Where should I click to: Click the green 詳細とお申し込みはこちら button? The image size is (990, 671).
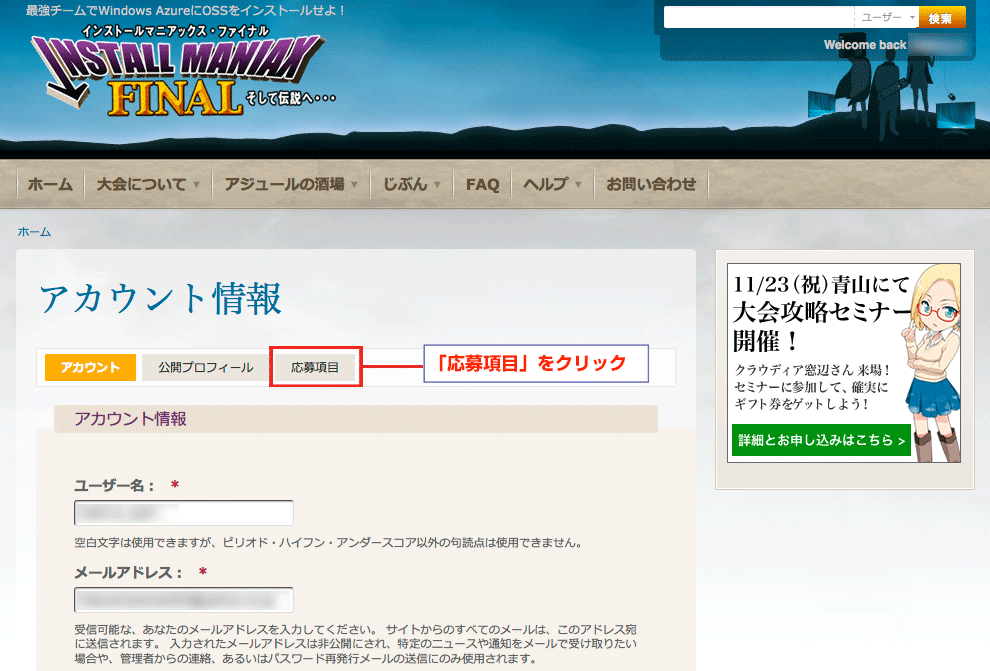(x=821, y=440)
